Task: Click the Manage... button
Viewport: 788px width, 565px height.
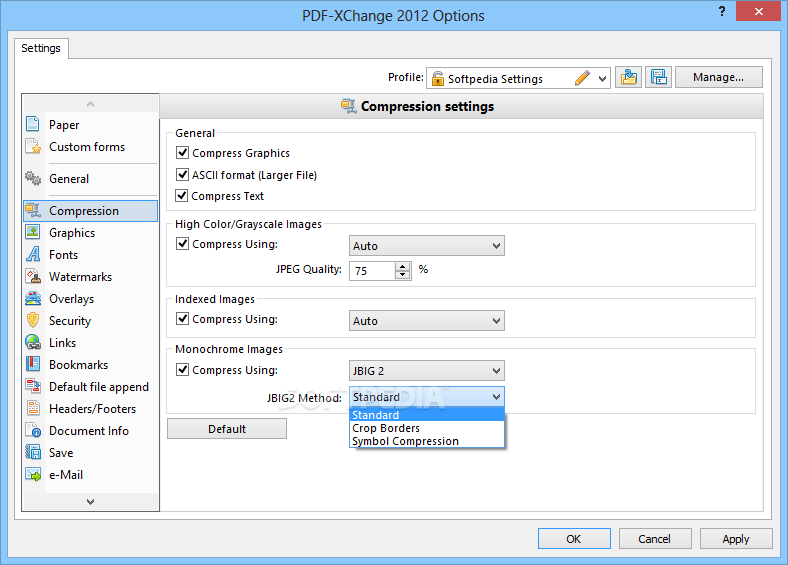Action: [x=719, y=77]
